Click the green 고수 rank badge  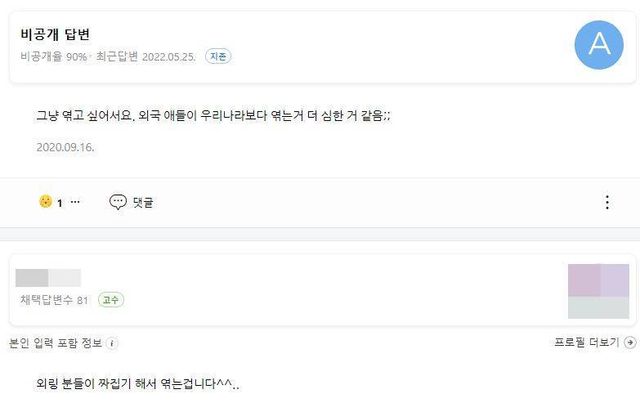point(111,300)
